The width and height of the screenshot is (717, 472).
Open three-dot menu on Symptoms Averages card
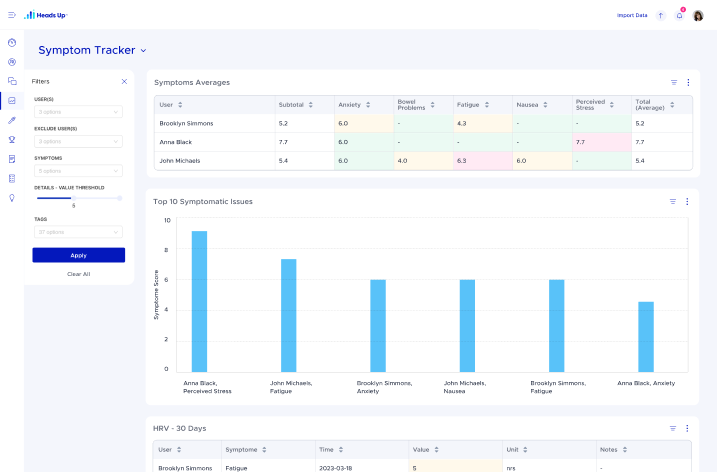click(x=688, y=82)
